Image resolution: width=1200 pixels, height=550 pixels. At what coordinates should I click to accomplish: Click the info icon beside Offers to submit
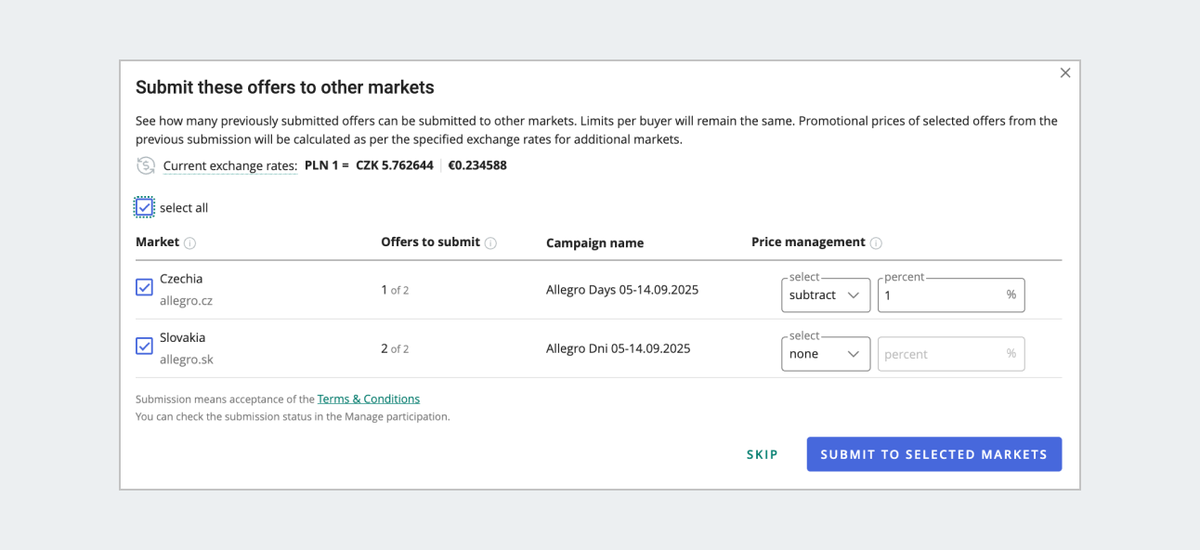[491, 243]
